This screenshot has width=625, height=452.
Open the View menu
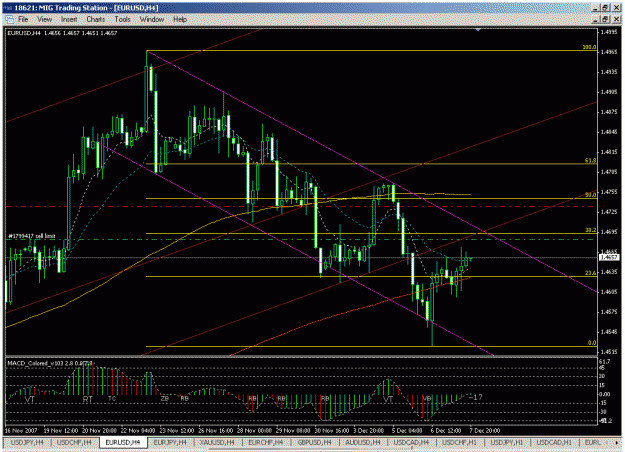coord(45,19)
